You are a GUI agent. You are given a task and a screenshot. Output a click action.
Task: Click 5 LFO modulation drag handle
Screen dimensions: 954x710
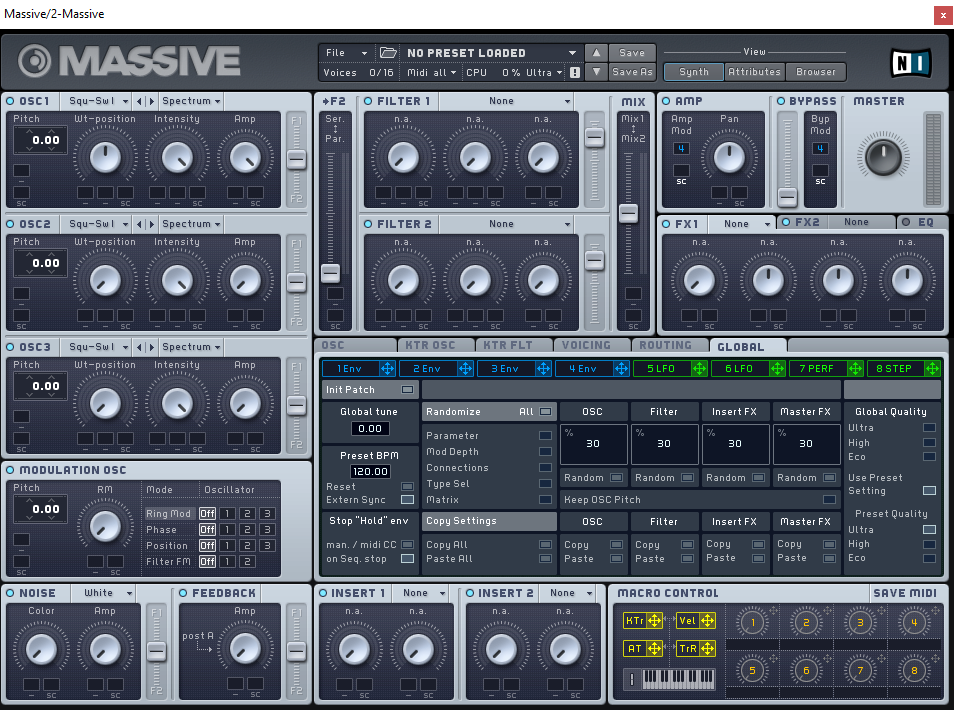(x=699, y=368)
